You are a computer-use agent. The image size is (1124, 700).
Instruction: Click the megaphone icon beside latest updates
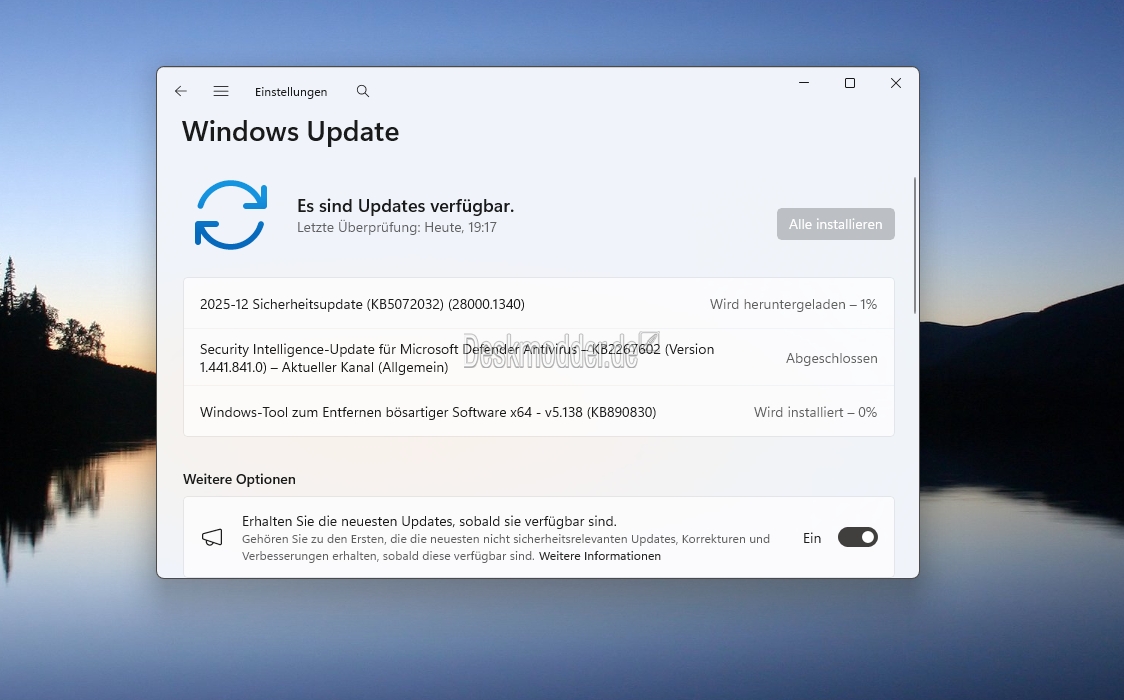pyautogui.click(x=212, y=538)
